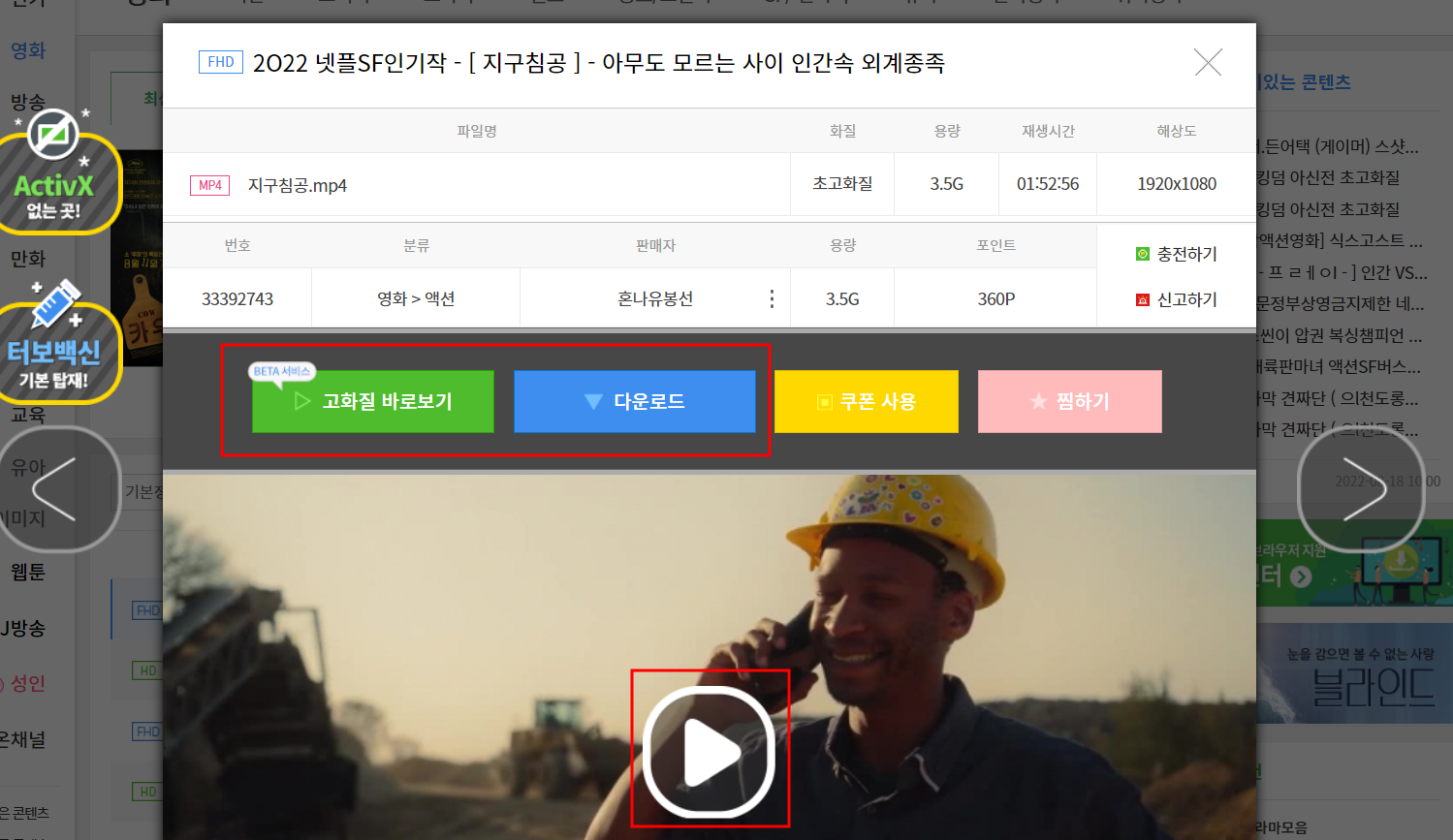The image size is (1453, 840).
Task: Open 액션영화] 식스고스트 content link
Action: [x=1340, y=240]
